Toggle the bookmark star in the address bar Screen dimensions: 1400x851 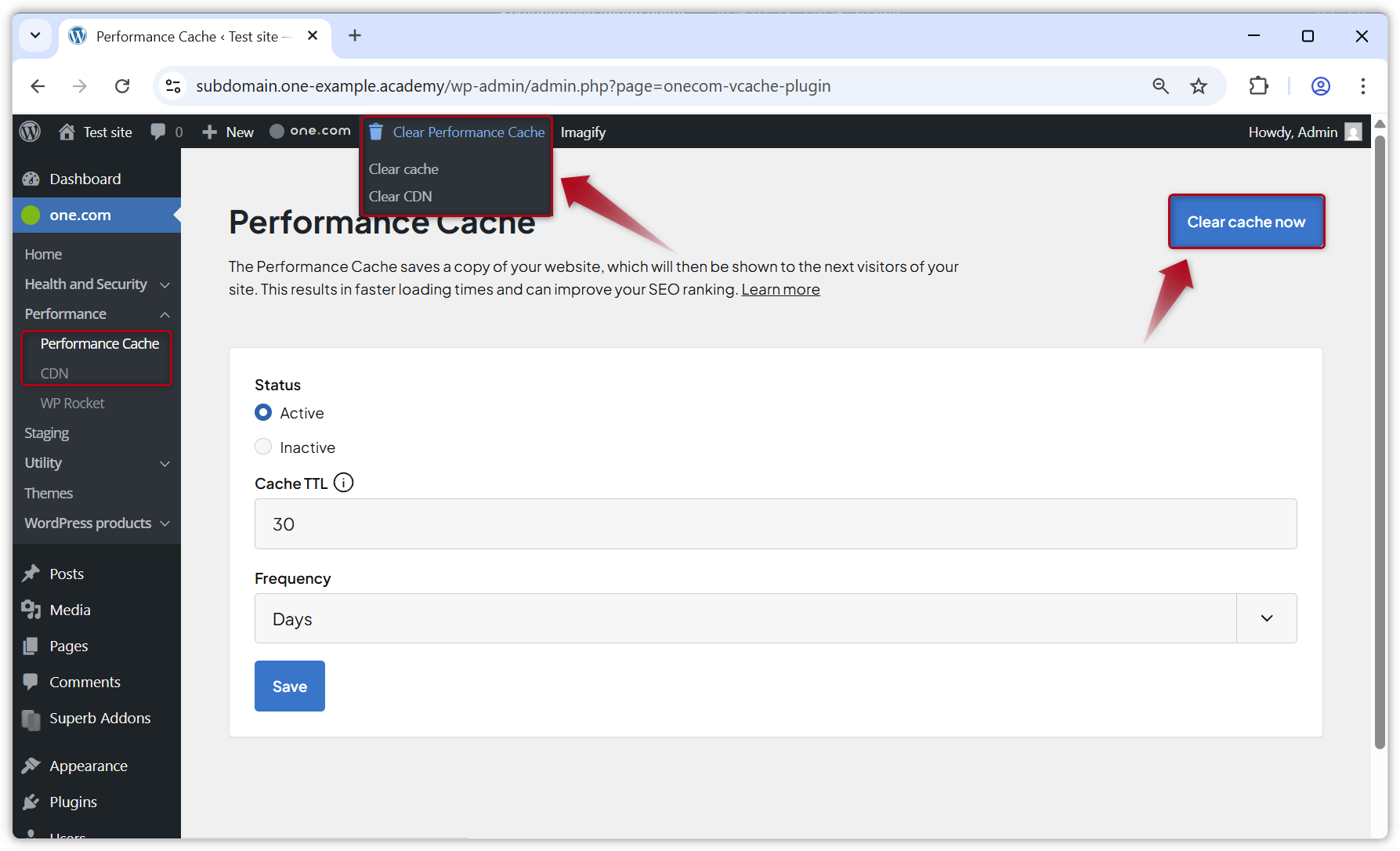tap(1200, 86)
